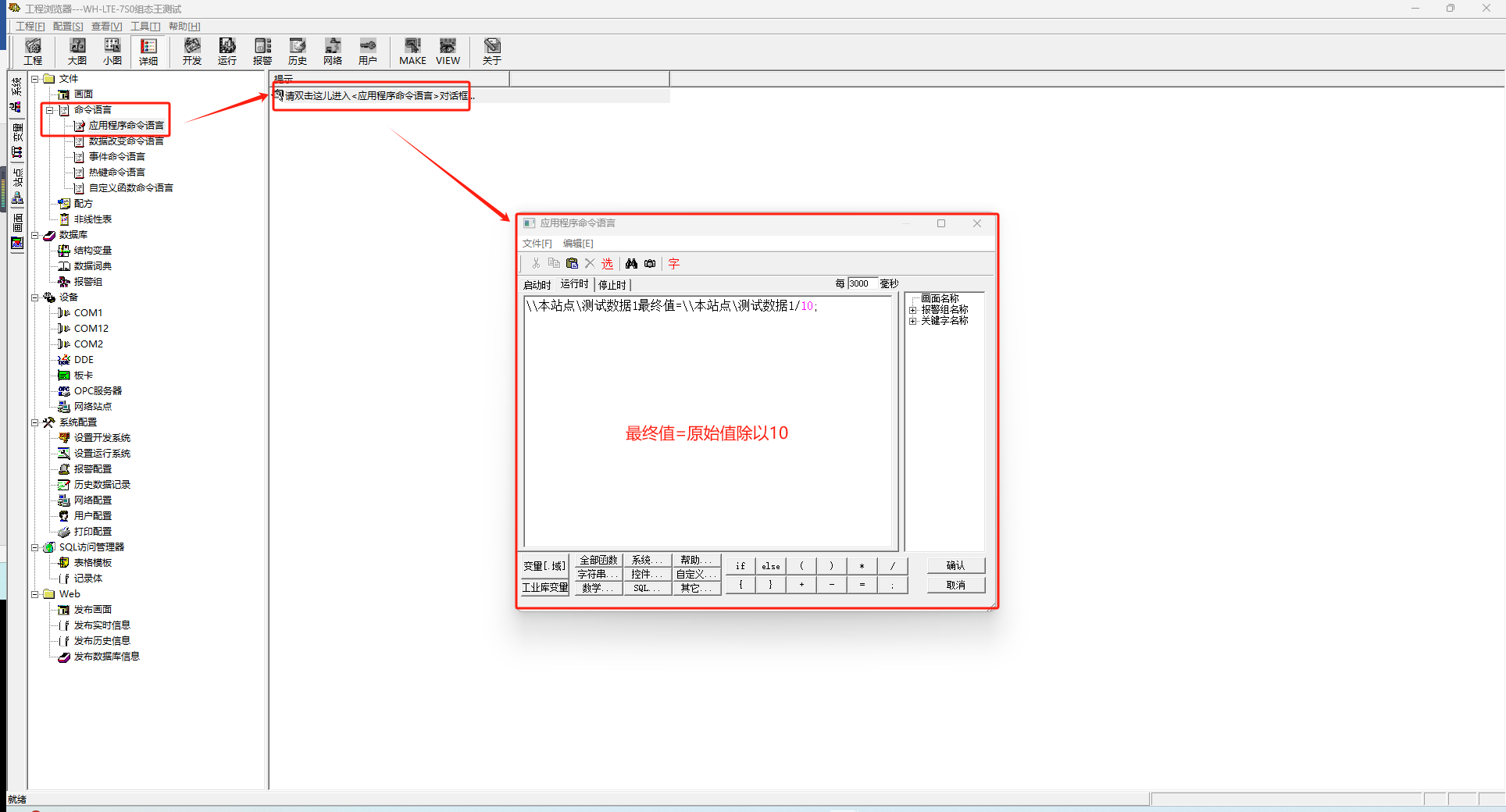Switch to the 启动时 tab
The width and height of the screenshot is (1506, 812).
click(x=537, y=285)
